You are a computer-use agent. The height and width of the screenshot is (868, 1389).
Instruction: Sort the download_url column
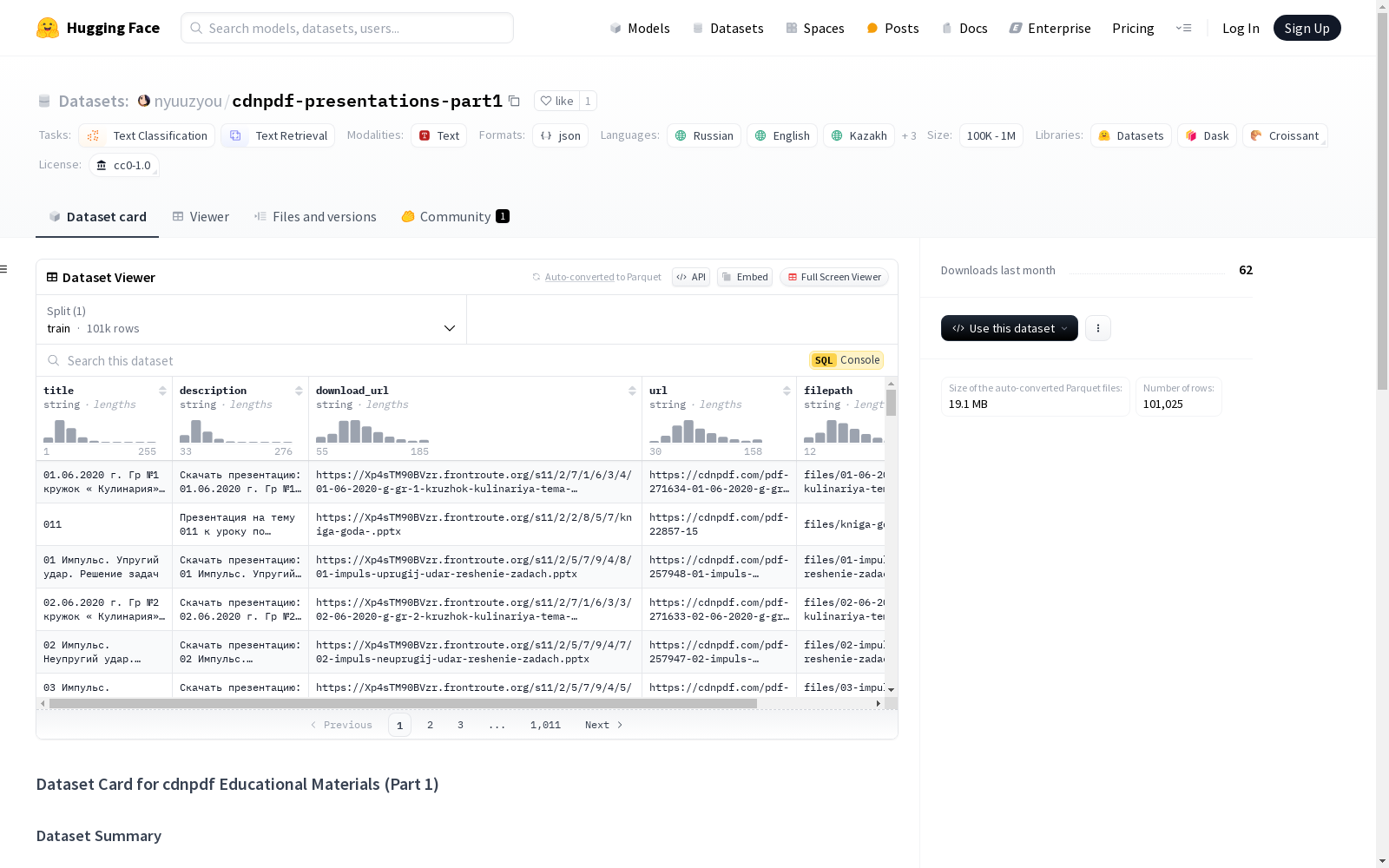point(632,391)
